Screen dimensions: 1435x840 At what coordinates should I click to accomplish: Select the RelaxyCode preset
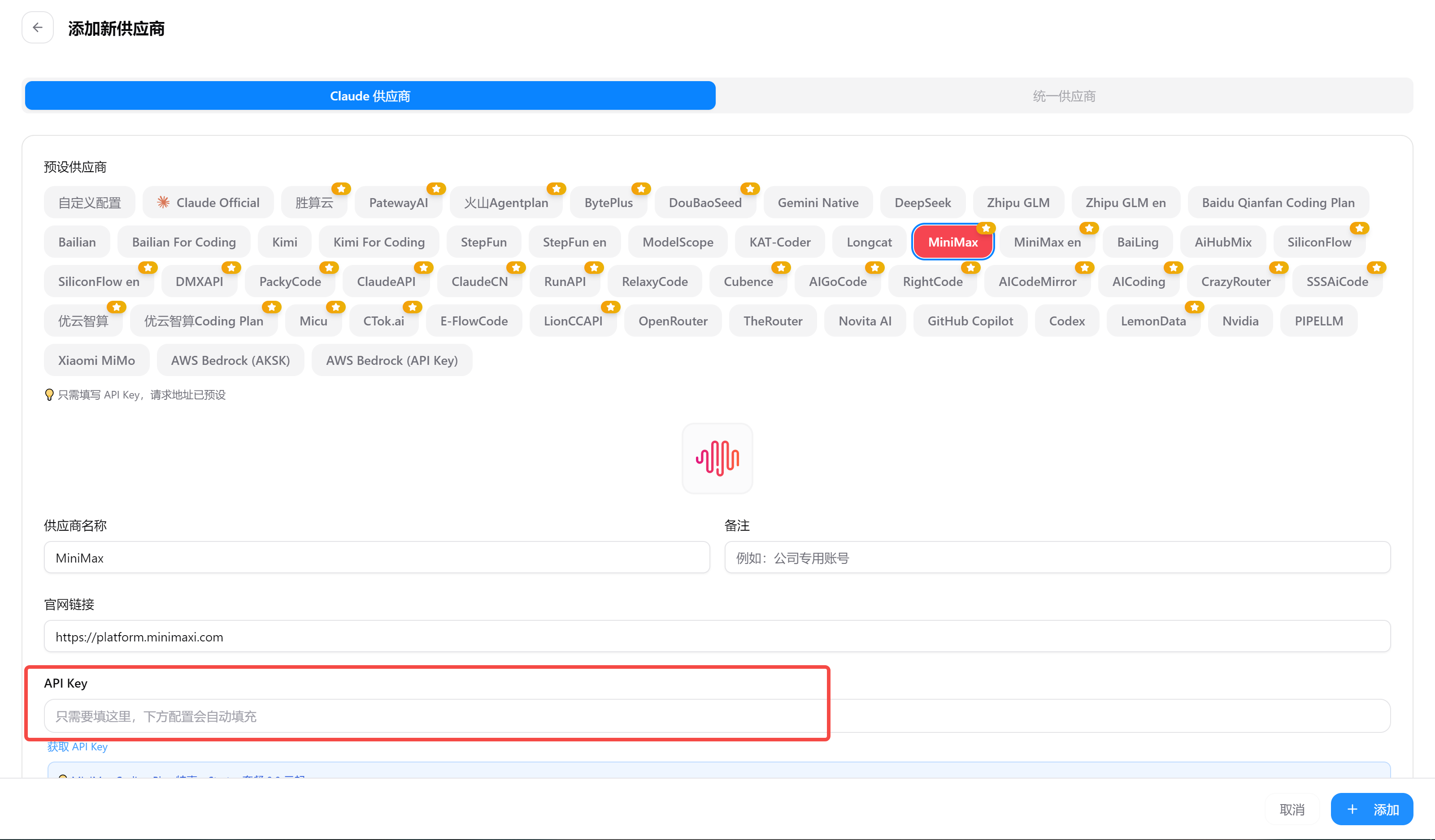[x=655, y=281]
